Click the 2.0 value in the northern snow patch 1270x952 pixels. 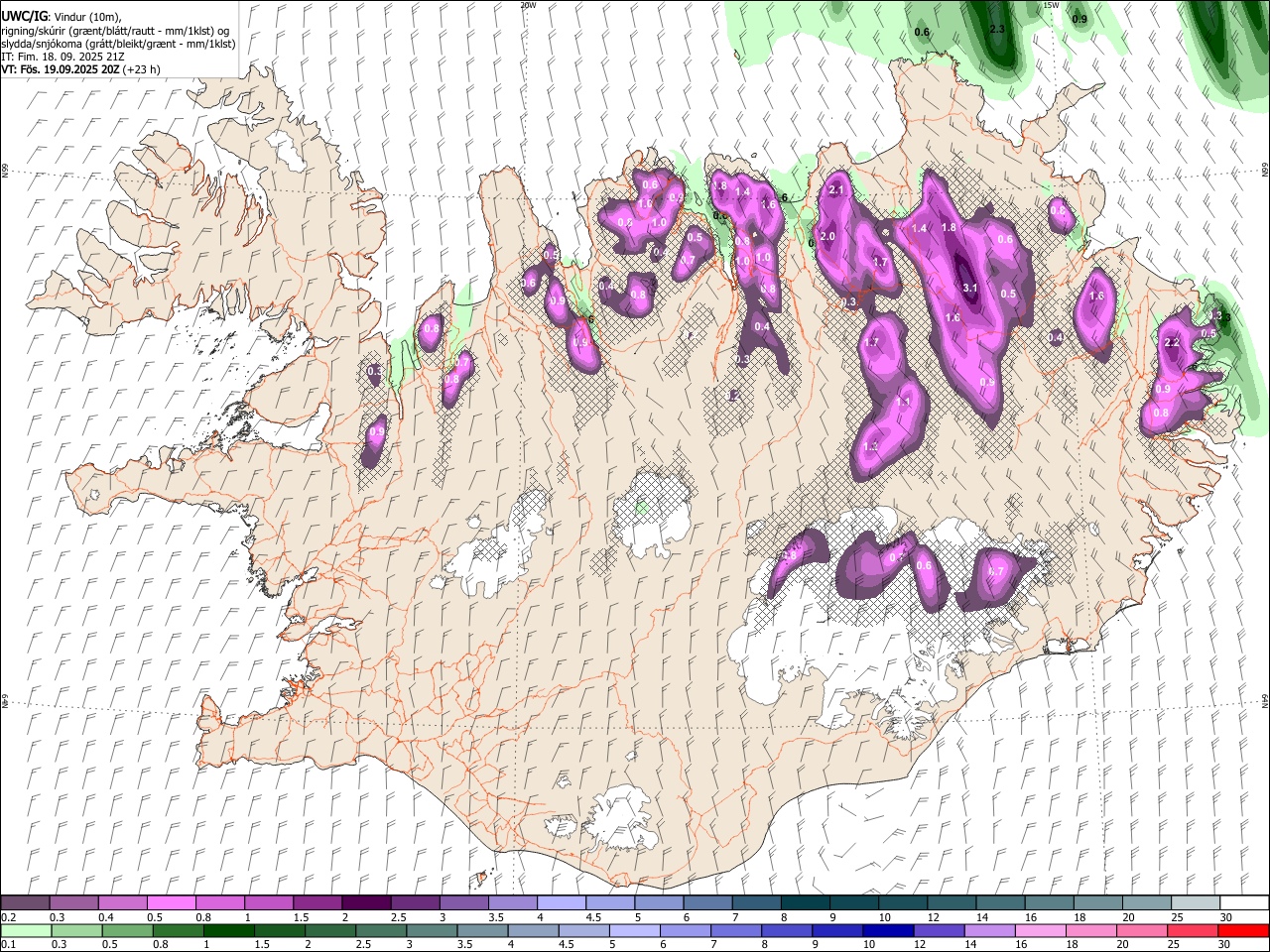(827, 236)
